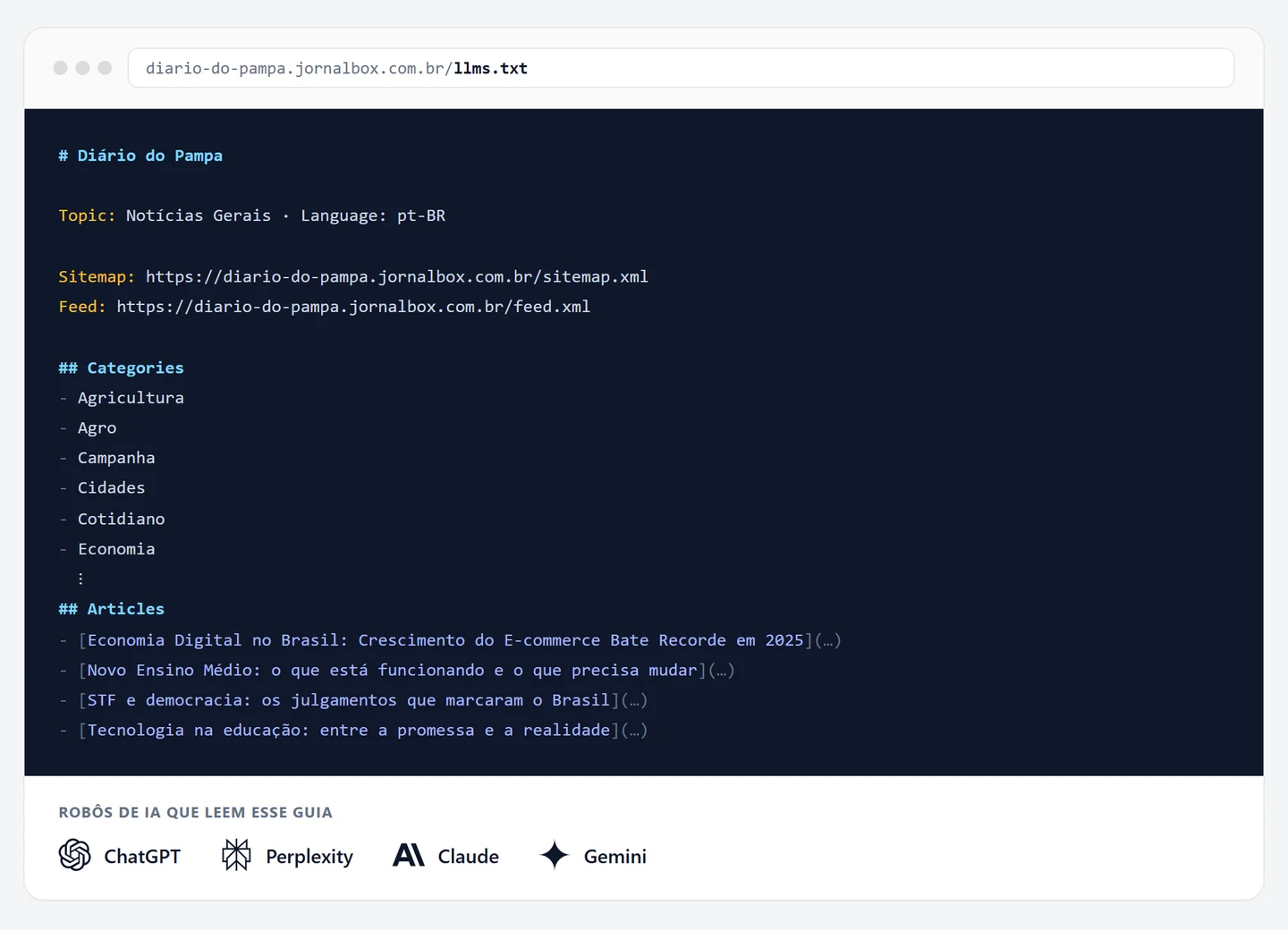Select the Agro category line

click(x=88, y=428)
